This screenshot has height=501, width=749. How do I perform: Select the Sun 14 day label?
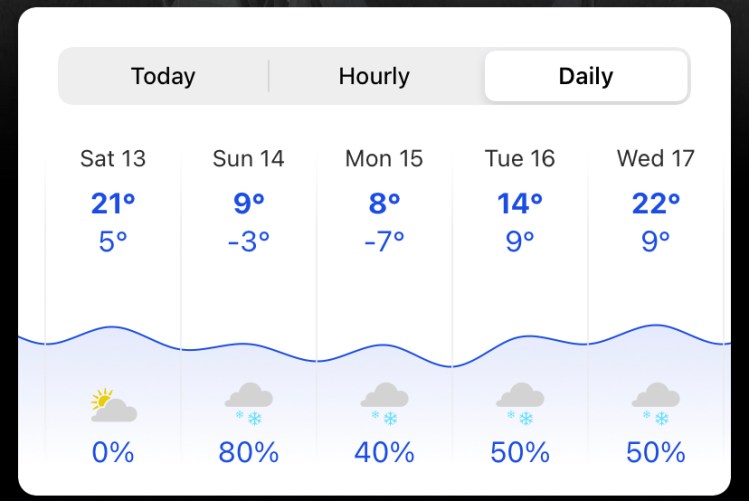(x=248, y=158)
